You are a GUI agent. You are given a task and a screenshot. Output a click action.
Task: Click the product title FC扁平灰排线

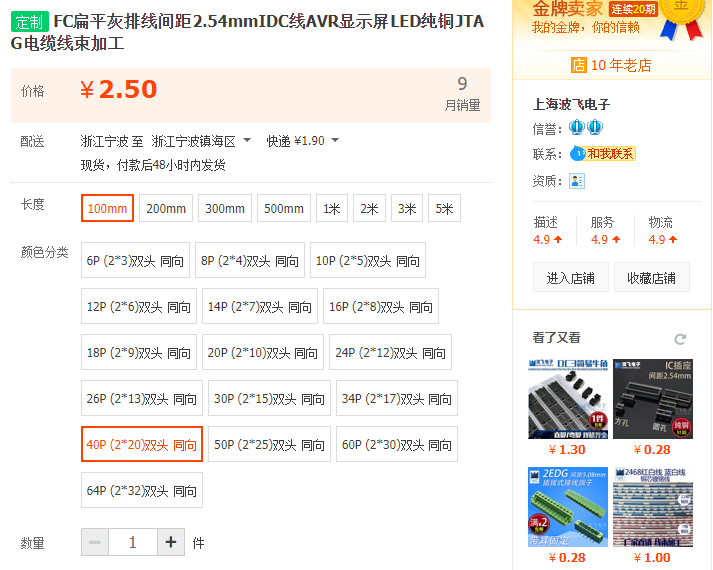click(247, 32)
